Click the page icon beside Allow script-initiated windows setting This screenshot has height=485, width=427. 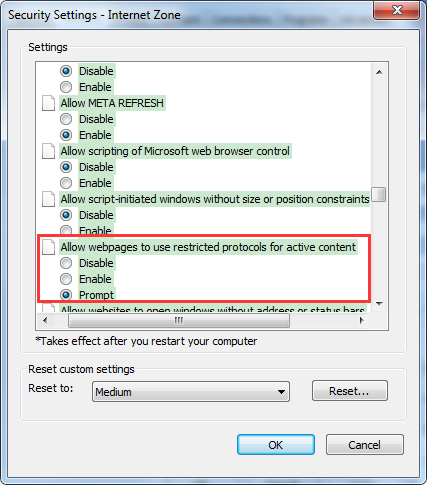pyautogui.click(x=48, y=199)
